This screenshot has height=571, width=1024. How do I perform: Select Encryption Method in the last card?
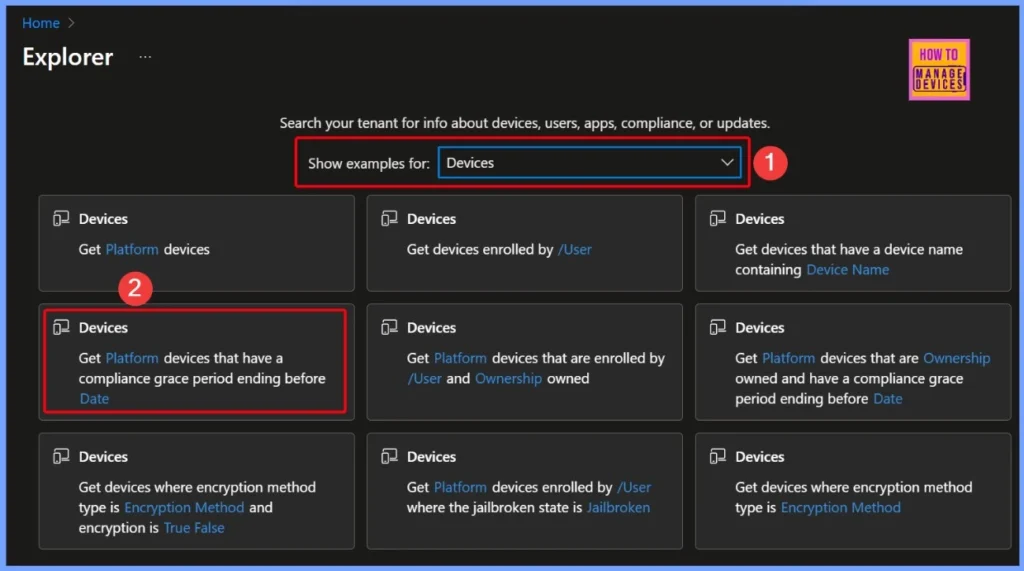(x=840, y=507)
